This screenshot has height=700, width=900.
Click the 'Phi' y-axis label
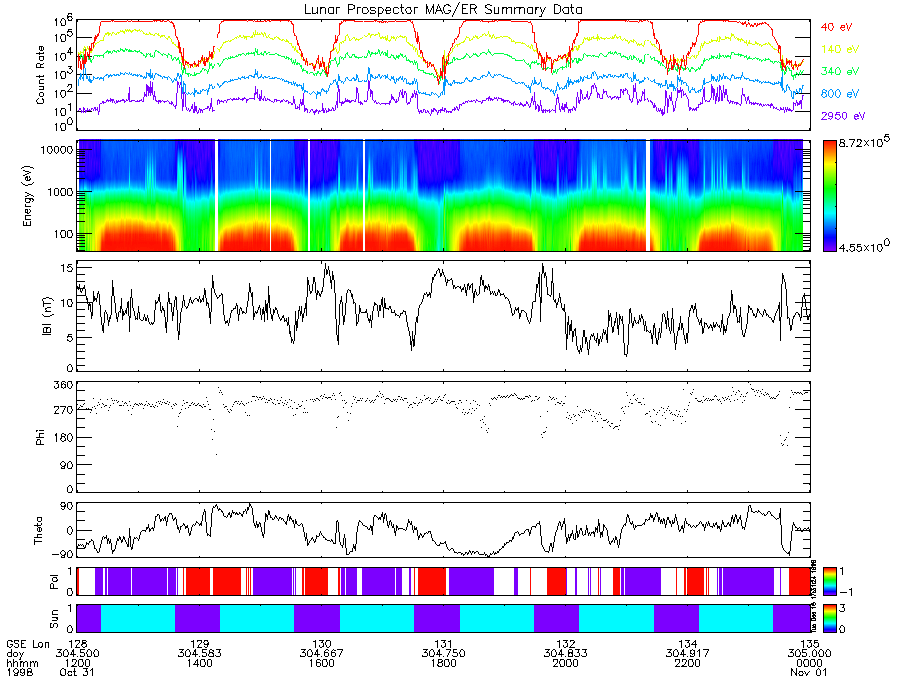(40, 438)
